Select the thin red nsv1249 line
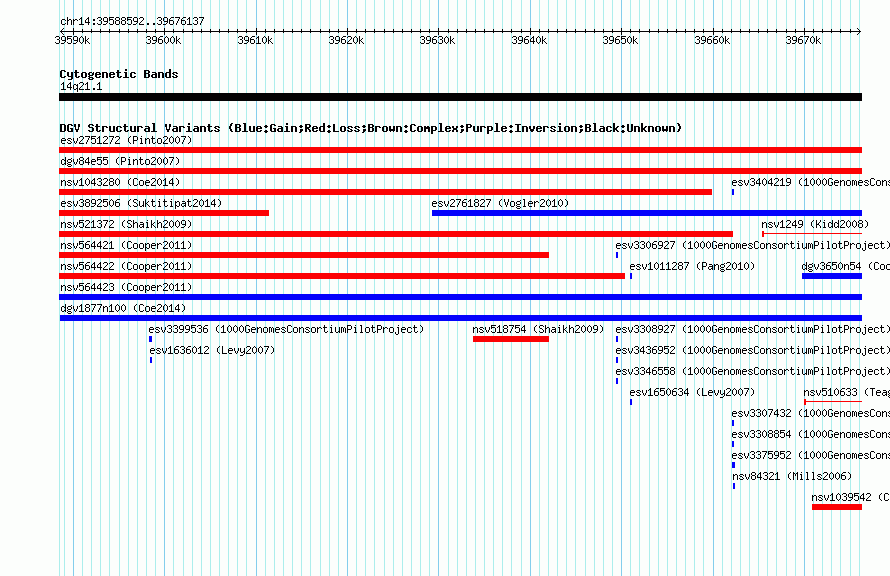Viewport: 890px width, 576px height. tap(812, 234)
